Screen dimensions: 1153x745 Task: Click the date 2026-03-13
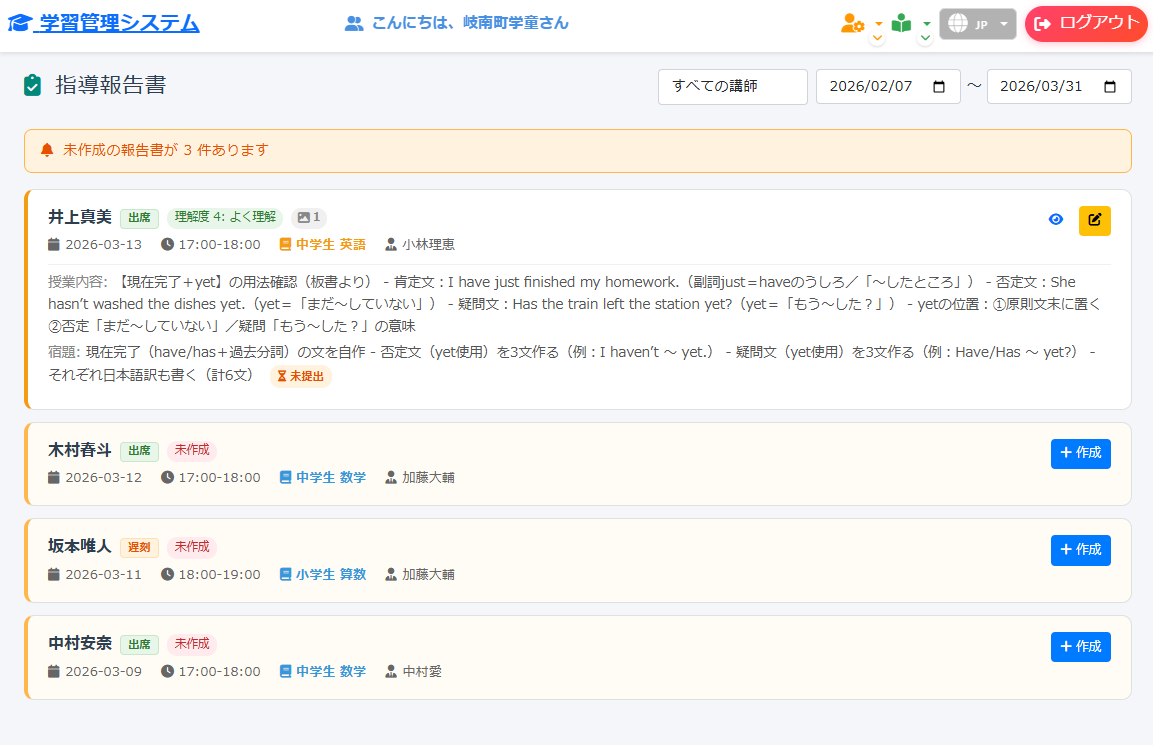104,245
